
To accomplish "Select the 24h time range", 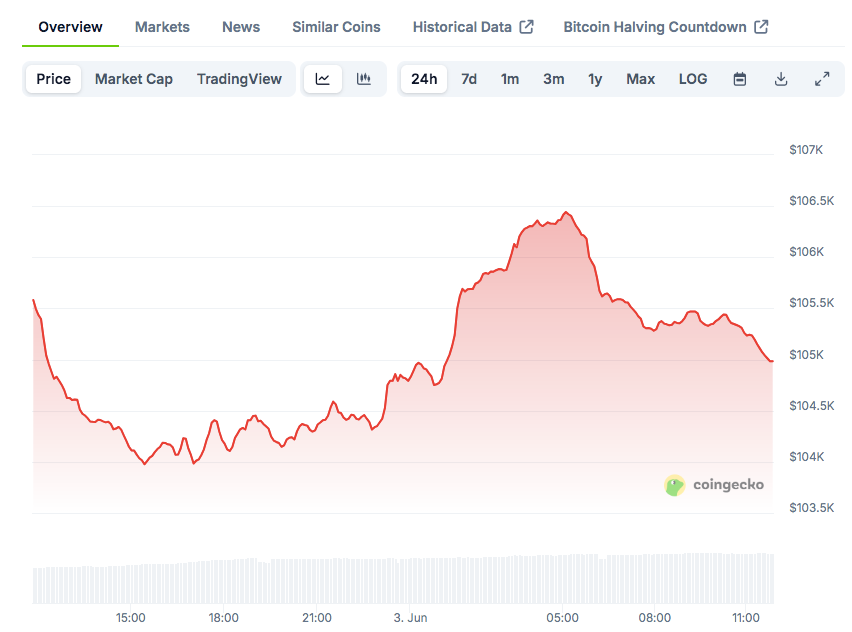I will coord(424,79).
